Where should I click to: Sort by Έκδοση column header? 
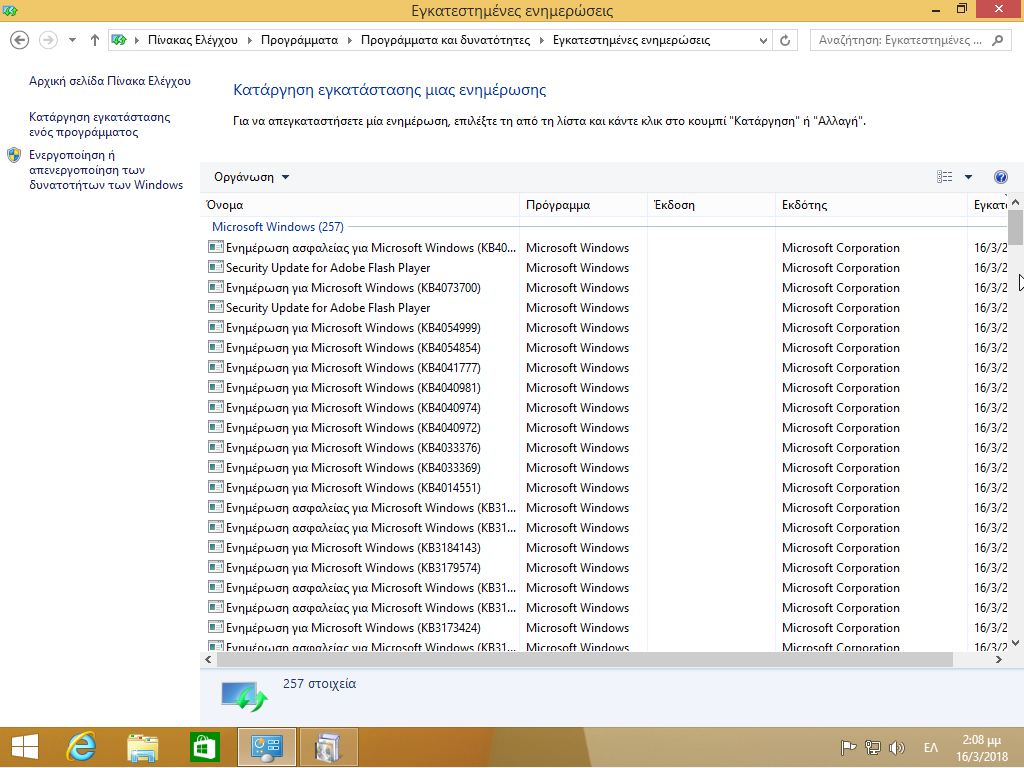coord(711,205)
